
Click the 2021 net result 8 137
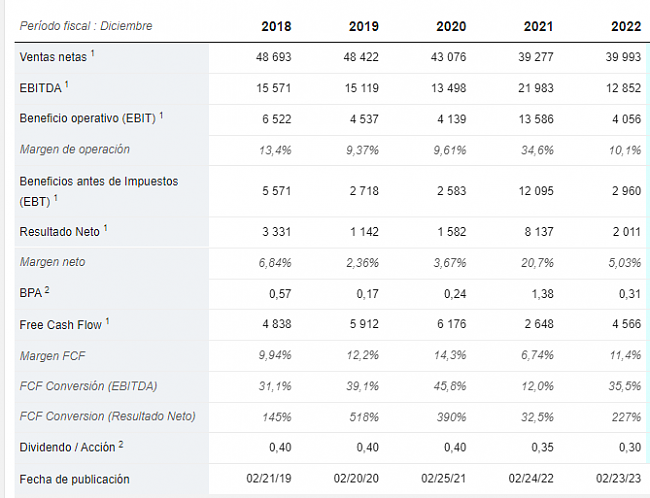click(539, 231)
